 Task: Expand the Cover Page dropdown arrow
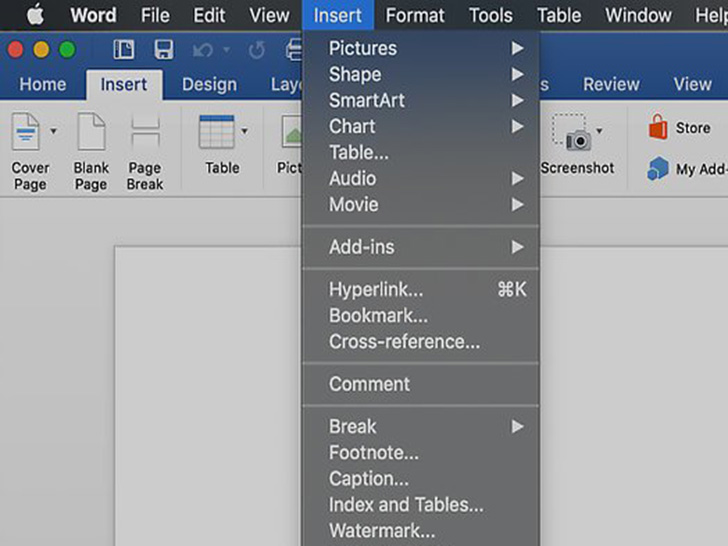pyautogui.click(x=53, y=131)
